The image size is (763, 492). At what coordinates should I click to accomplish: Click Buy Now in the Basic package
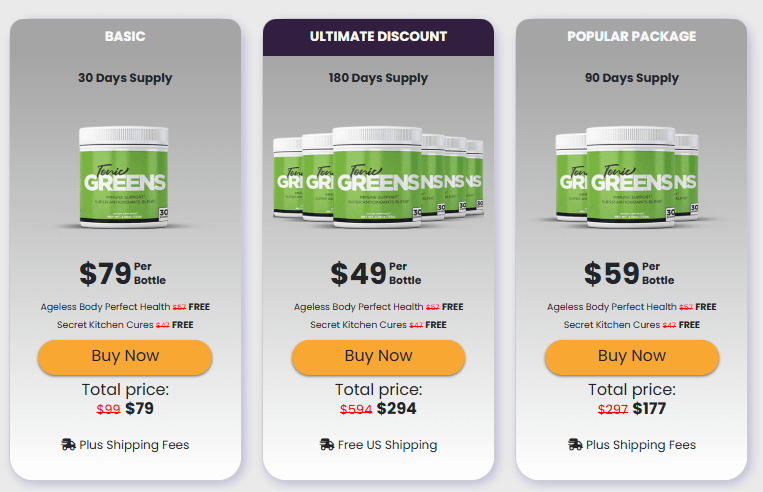tap(125, 357)
